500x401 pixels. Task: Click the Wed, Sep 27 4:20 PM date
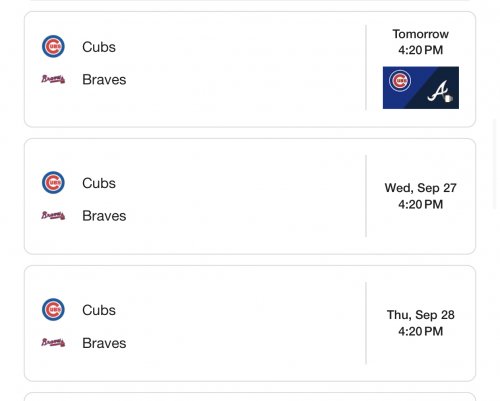click(x=421, y=196)
